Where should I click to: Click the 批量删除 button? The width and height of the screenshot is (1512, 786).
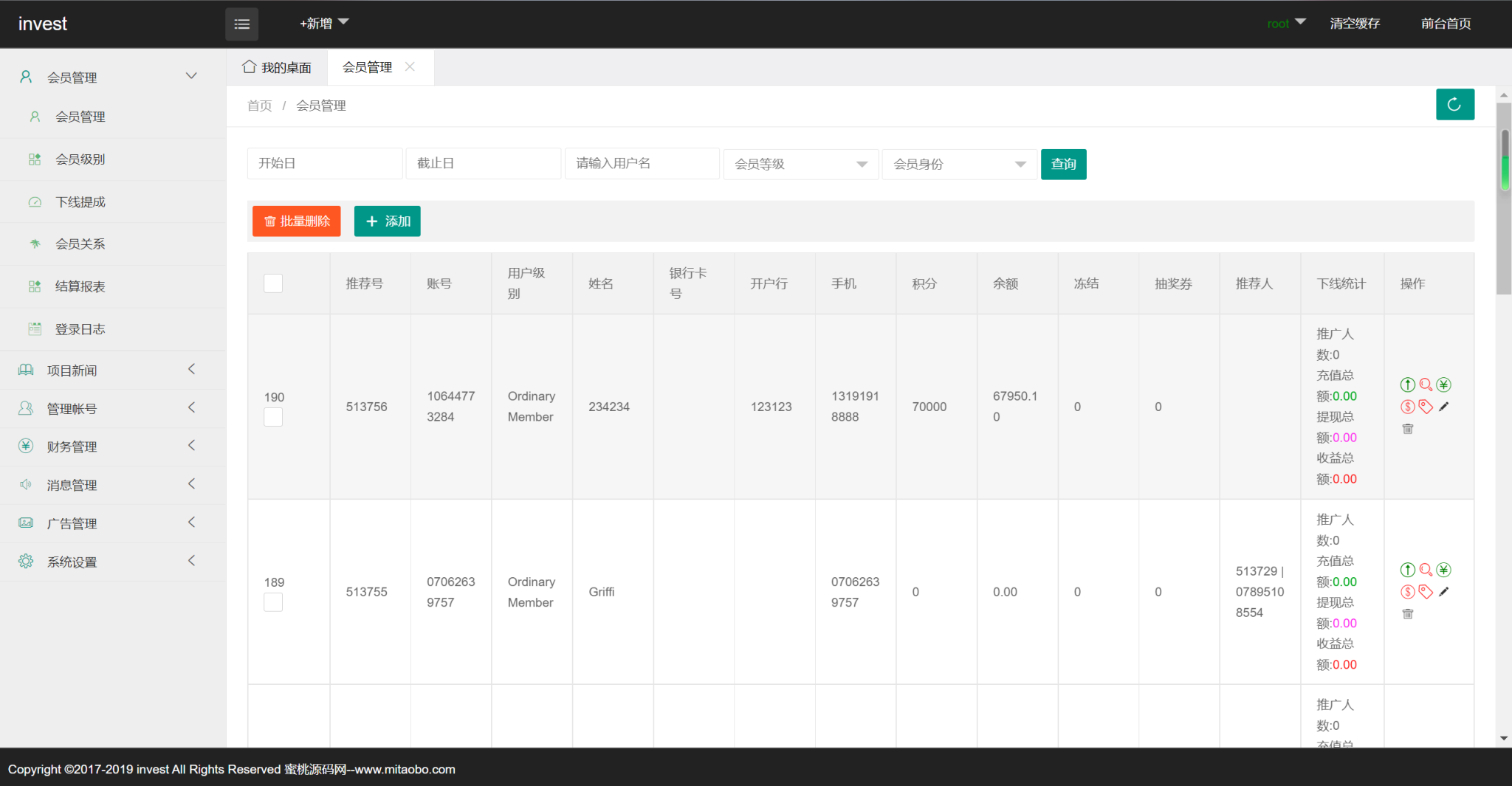pos(296,221)
